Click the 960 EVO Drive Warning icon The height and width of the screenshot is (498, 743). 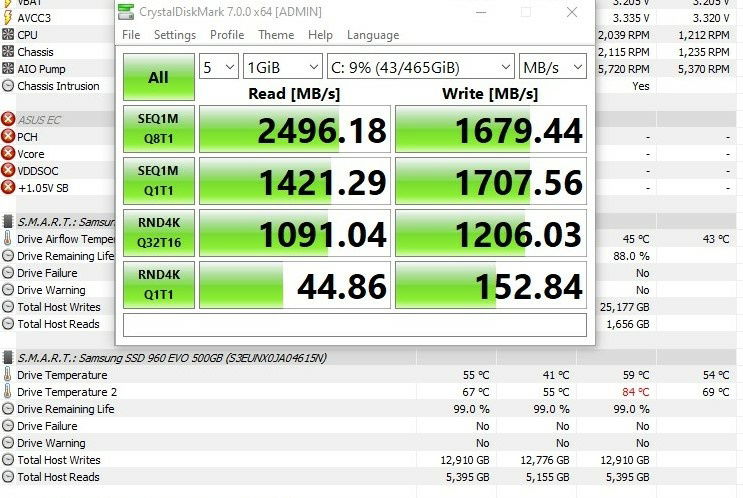[x=8, y=443]
